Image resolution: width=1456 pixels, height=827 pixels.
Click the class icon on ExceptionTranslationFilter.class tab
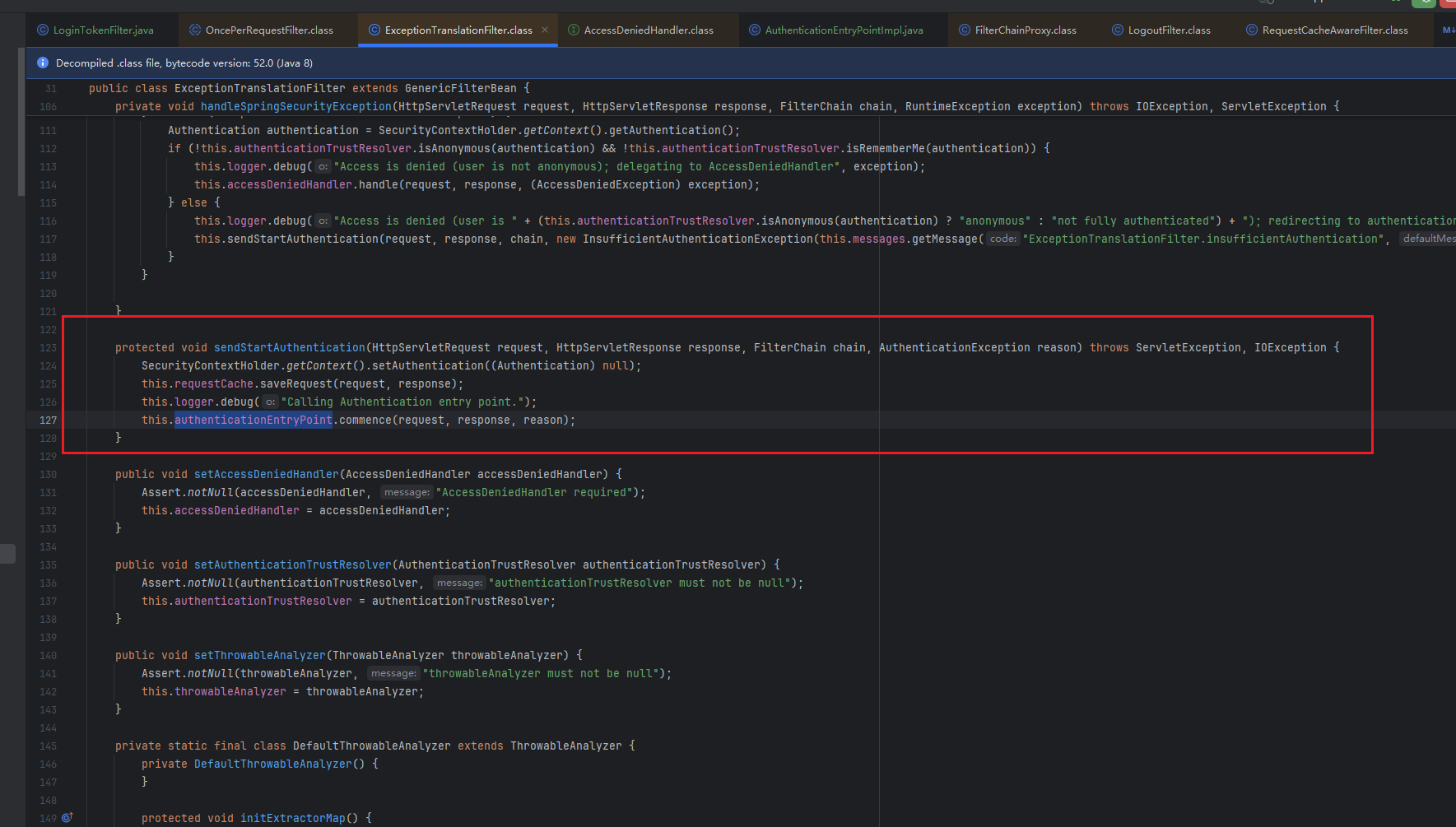point(376,30)
